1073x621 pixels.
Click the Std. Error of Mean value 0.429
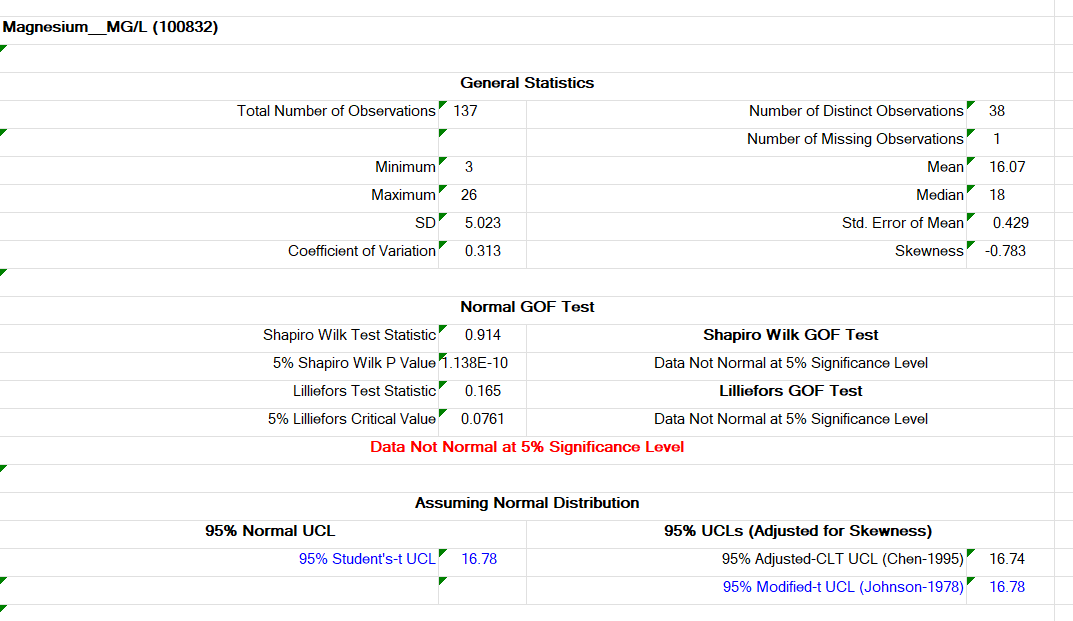1010,223
